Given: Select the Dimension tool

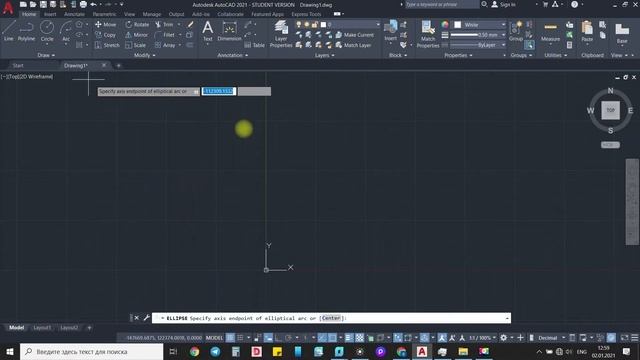Looking at the screenshot, I should point(229,31).
